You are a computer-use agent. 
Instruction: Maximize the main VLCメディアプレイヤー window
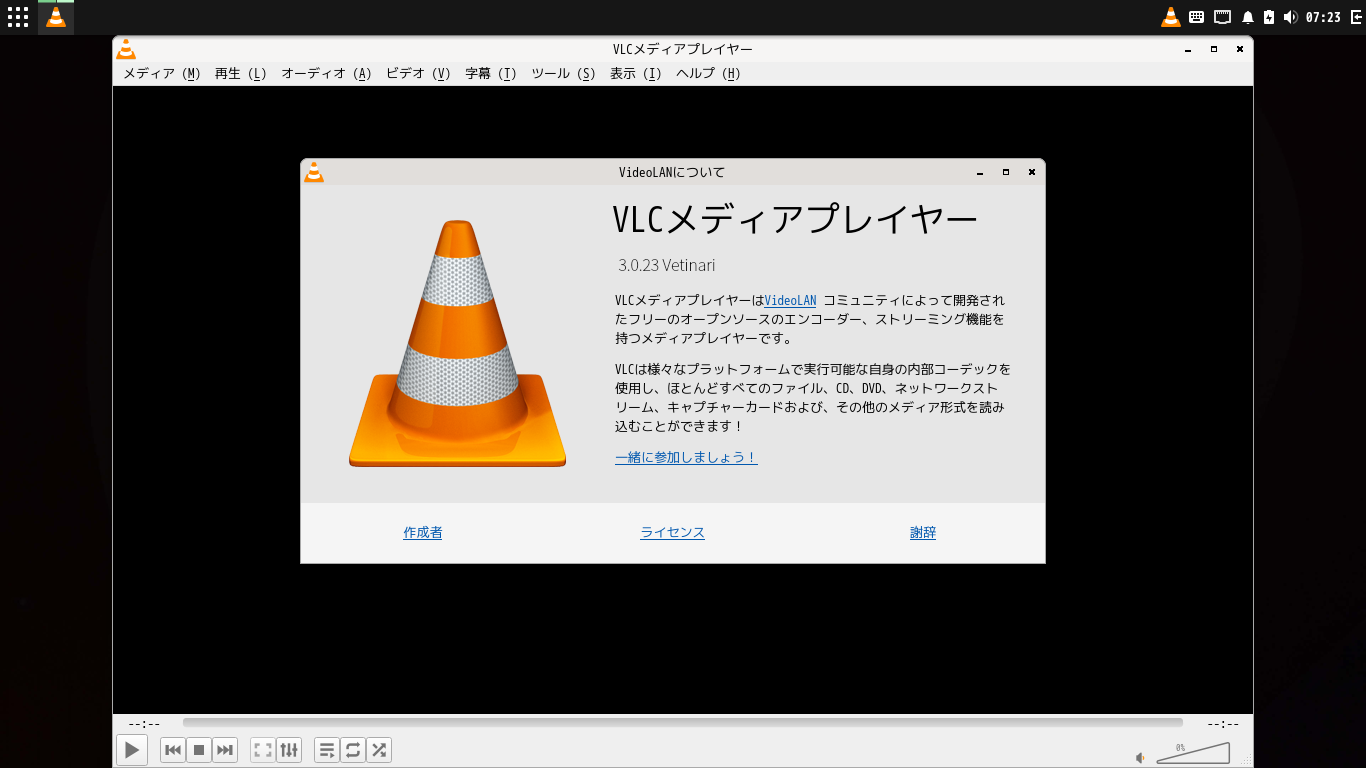[x=1214, y=49]
